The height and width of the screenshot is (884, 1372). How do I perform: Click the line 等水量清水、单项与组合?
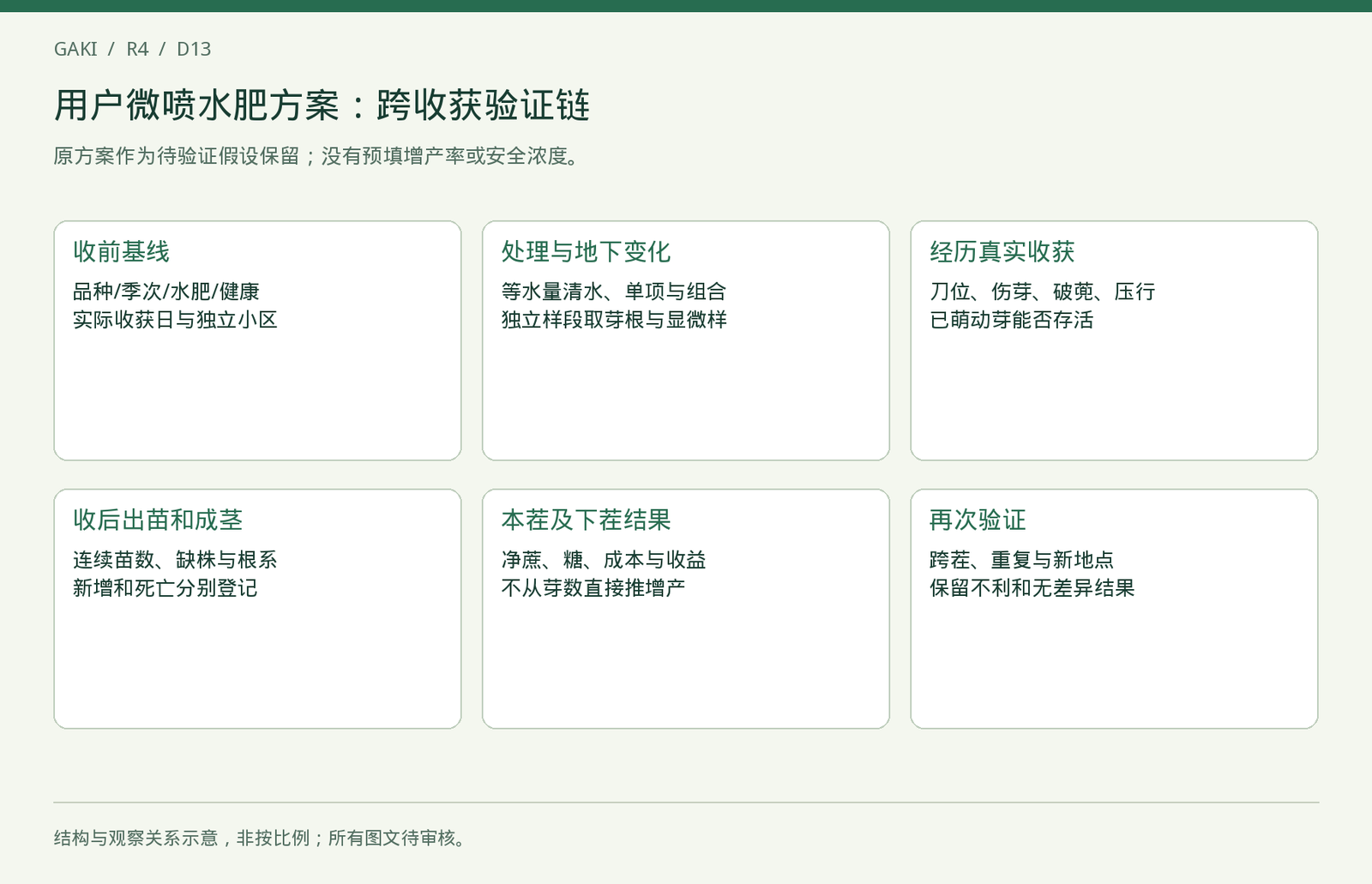614,292
